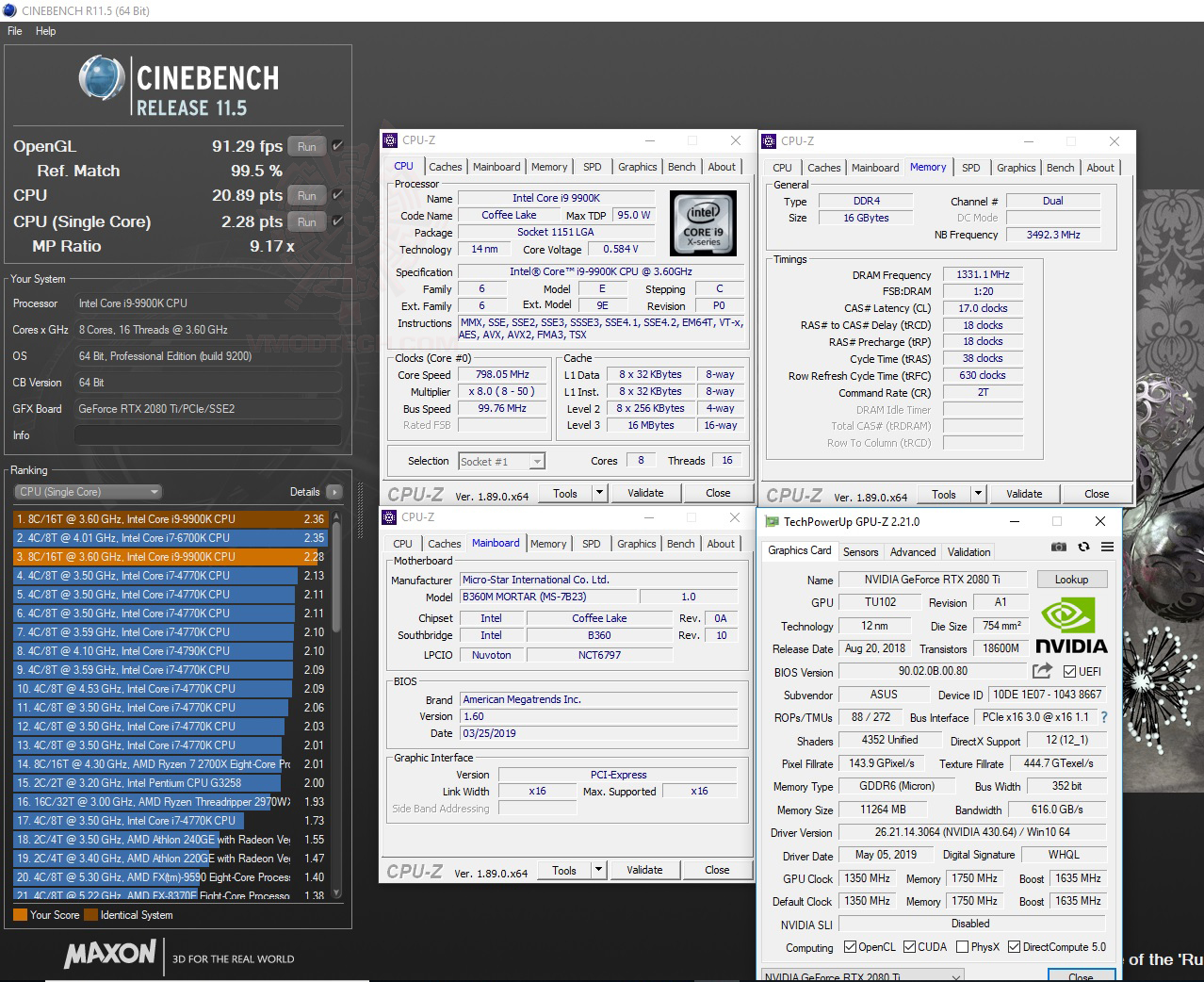The height and width of the screenshot is (982, 1204).
Task: Click the Cinebench logo sphere icon
Action: tap(103, 78)
